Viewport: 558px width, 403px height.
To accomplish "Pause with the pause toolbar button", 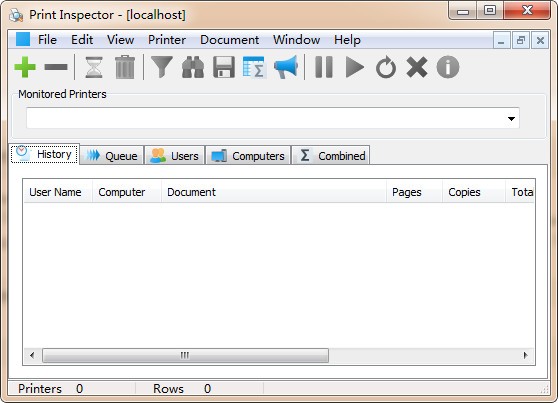I will 324,67.
